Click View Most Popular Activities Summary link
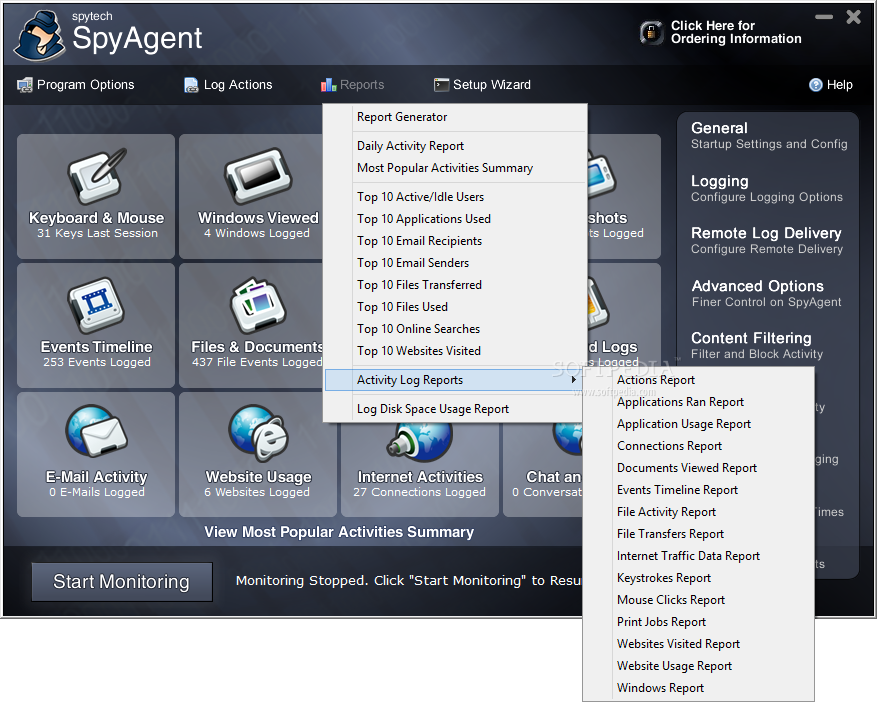The width and height of the screenshot is (877, 702). [x=339, y=532]
